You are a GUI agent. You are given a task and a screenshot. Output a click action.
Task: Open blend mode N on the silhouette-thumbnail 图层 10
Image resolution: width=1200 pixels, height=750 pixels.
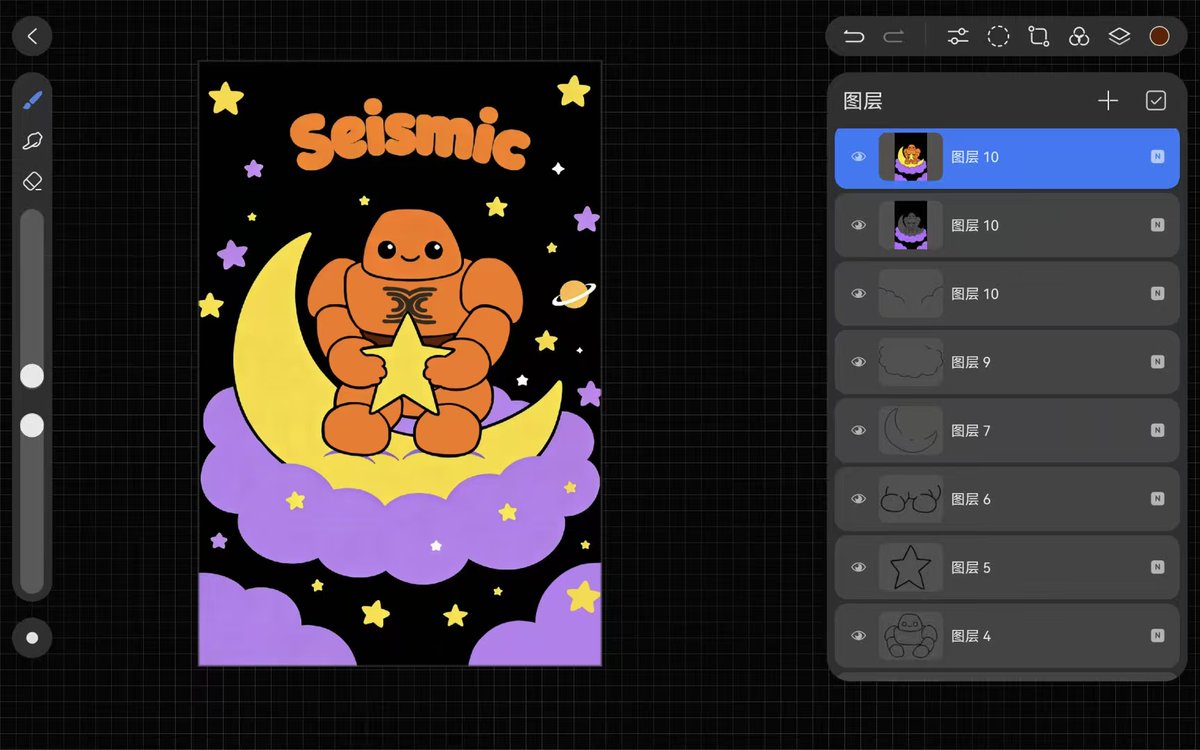(1157, 225)
